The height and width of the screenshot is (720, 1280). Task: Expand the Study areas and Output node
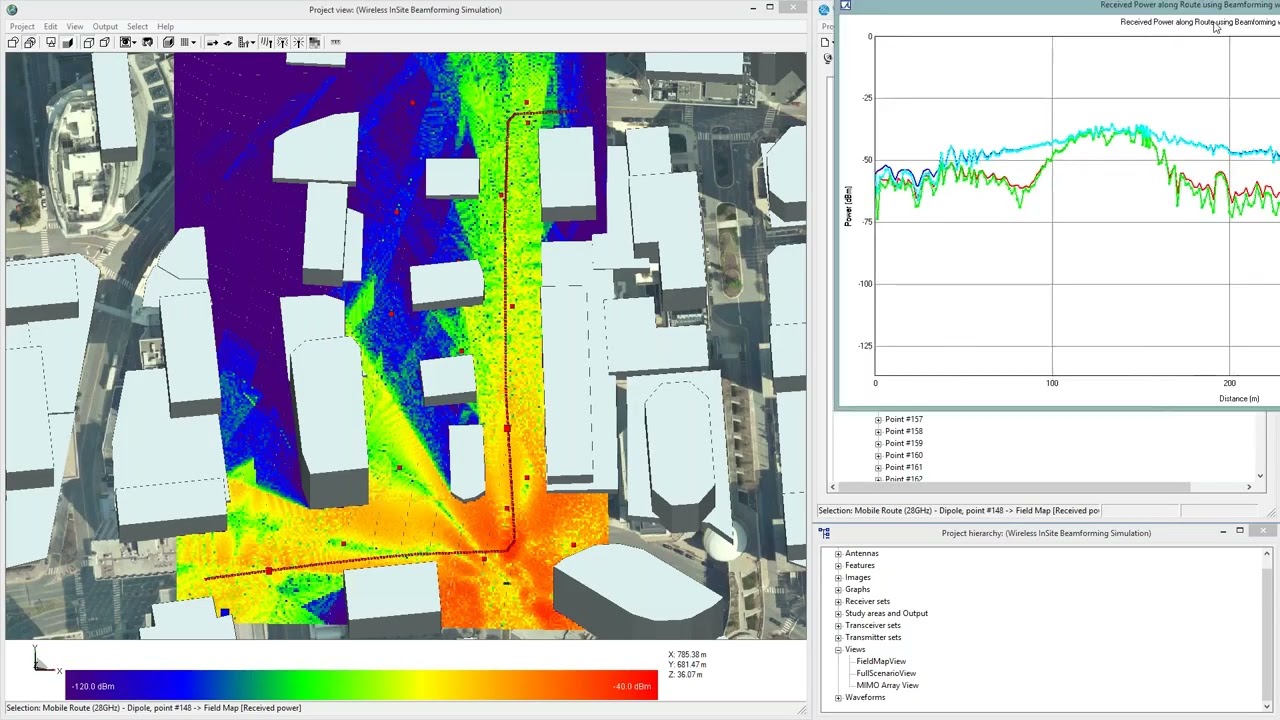[x=838, y=614]
